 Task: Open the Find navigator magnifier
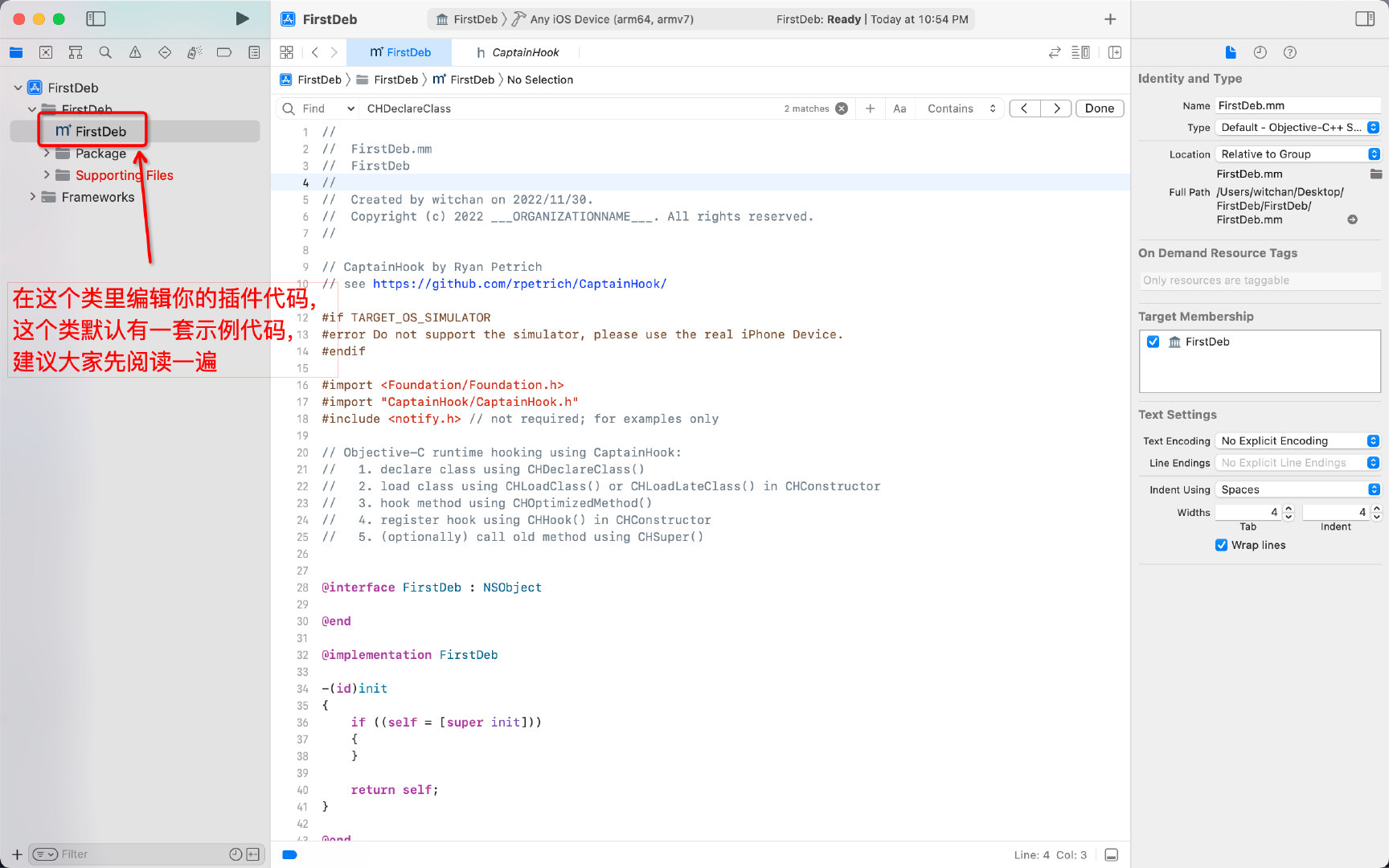[x=105, y=52]
